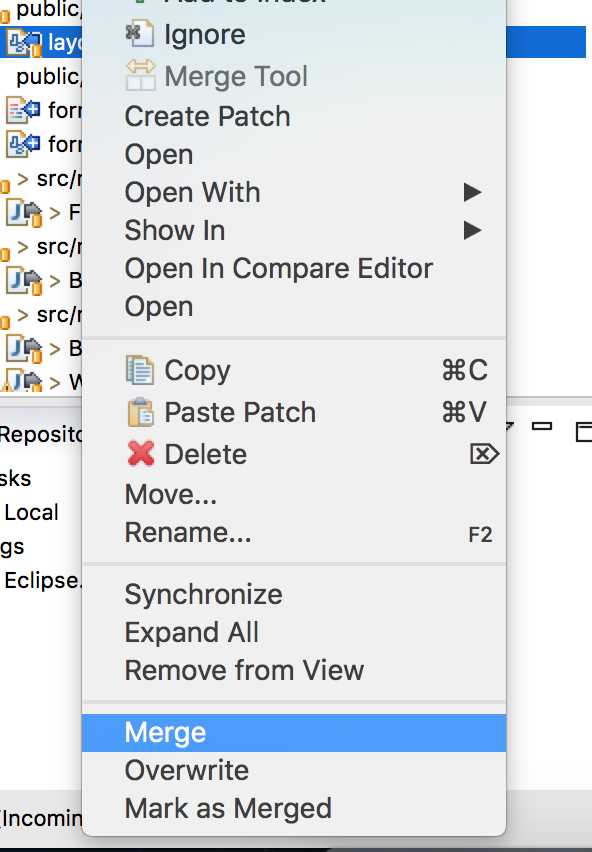
Task: Expand the Show In submenu arrow
Action: click(x=473, y=230)
